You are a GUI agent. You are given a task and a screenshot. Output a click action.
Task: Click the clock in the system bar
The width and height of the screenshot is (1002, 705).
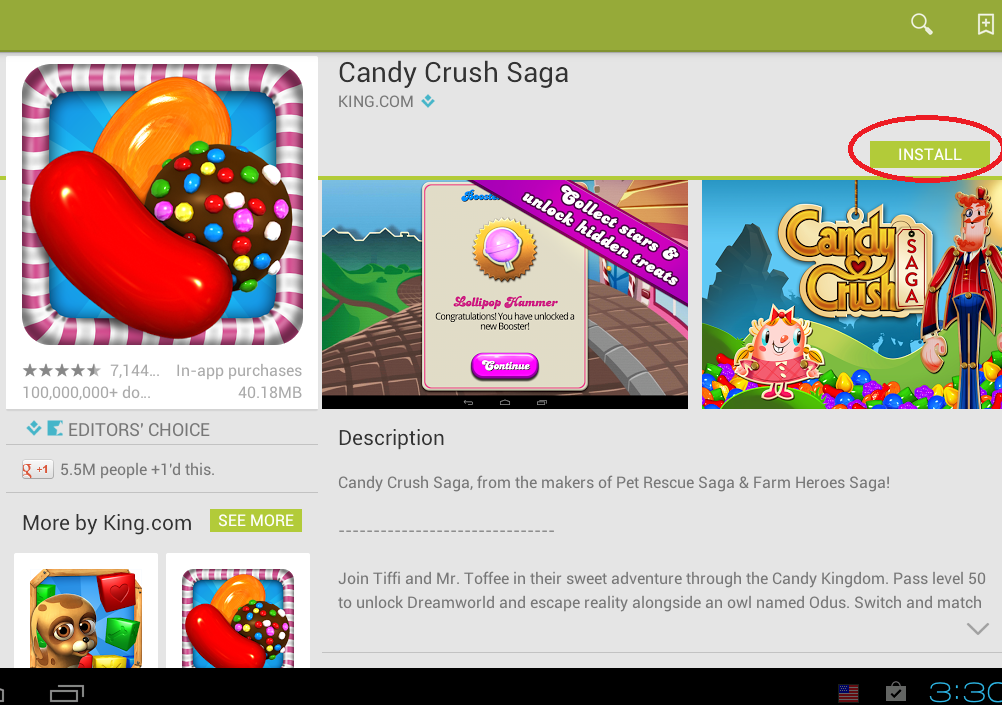(965, 692)
